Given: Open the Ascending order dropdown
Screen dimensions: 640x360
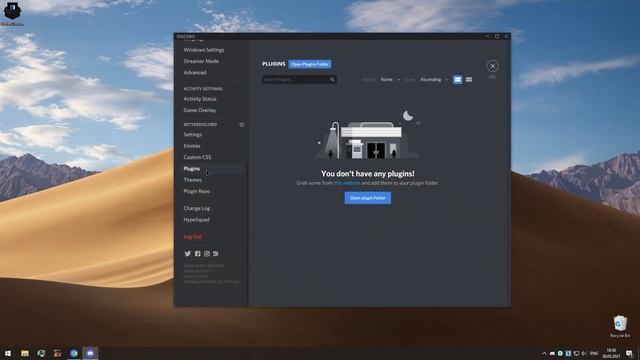Looking at the screenshot, I should [434, 80].
